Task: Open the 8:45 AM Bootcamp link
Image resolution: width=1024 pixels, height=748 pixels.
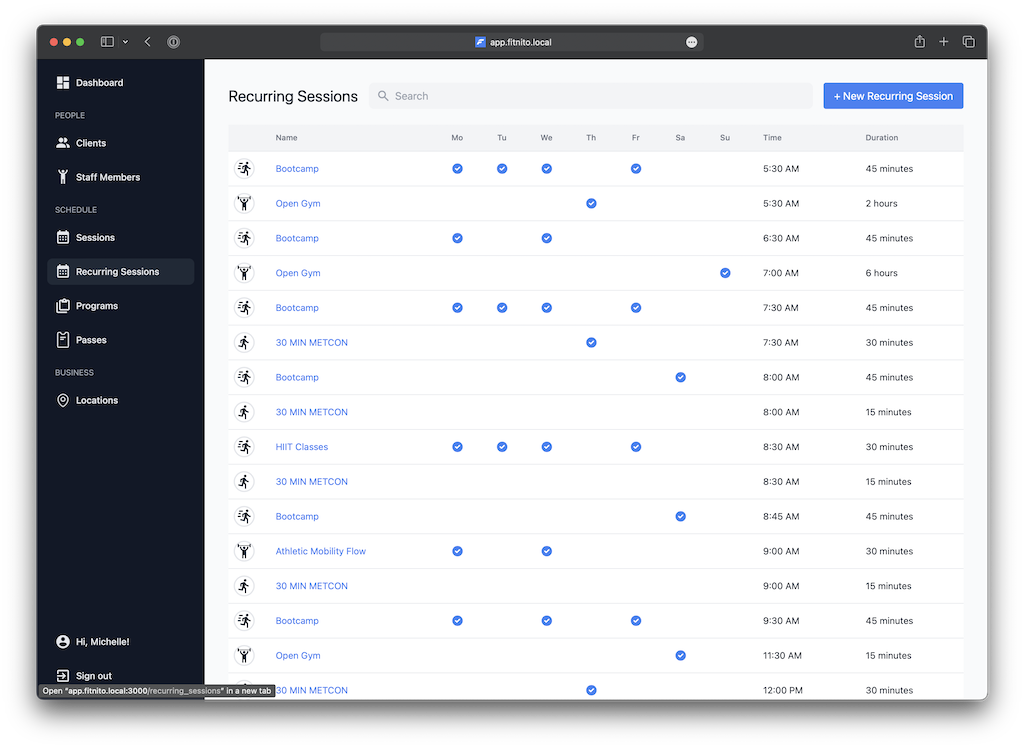Action: click(297, 516)
